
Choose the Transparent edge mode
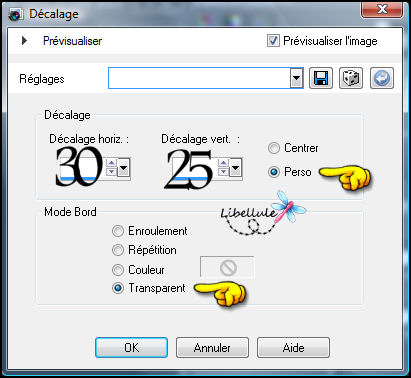point(118,288)
